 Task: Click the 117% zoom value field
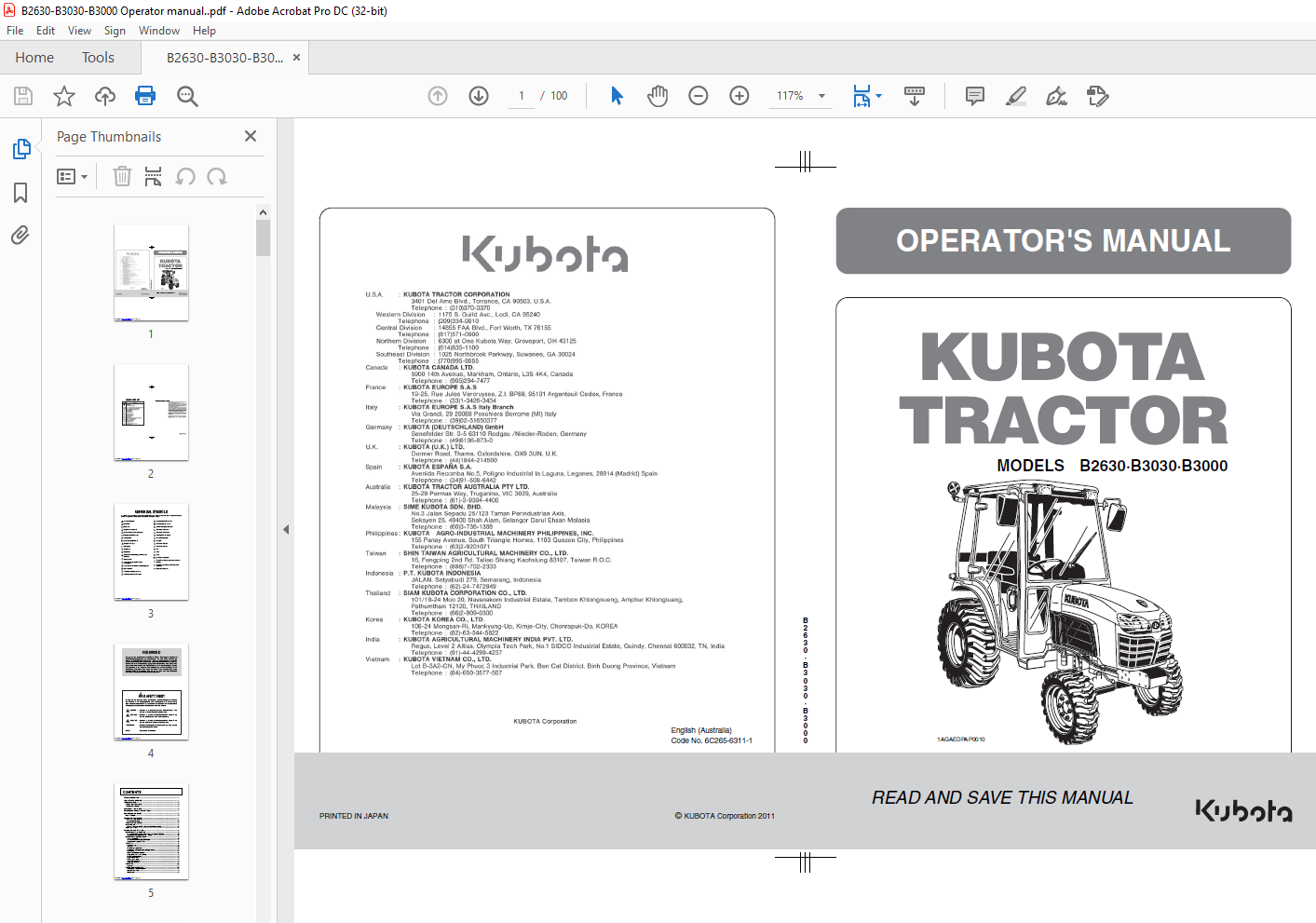point(790,96)
